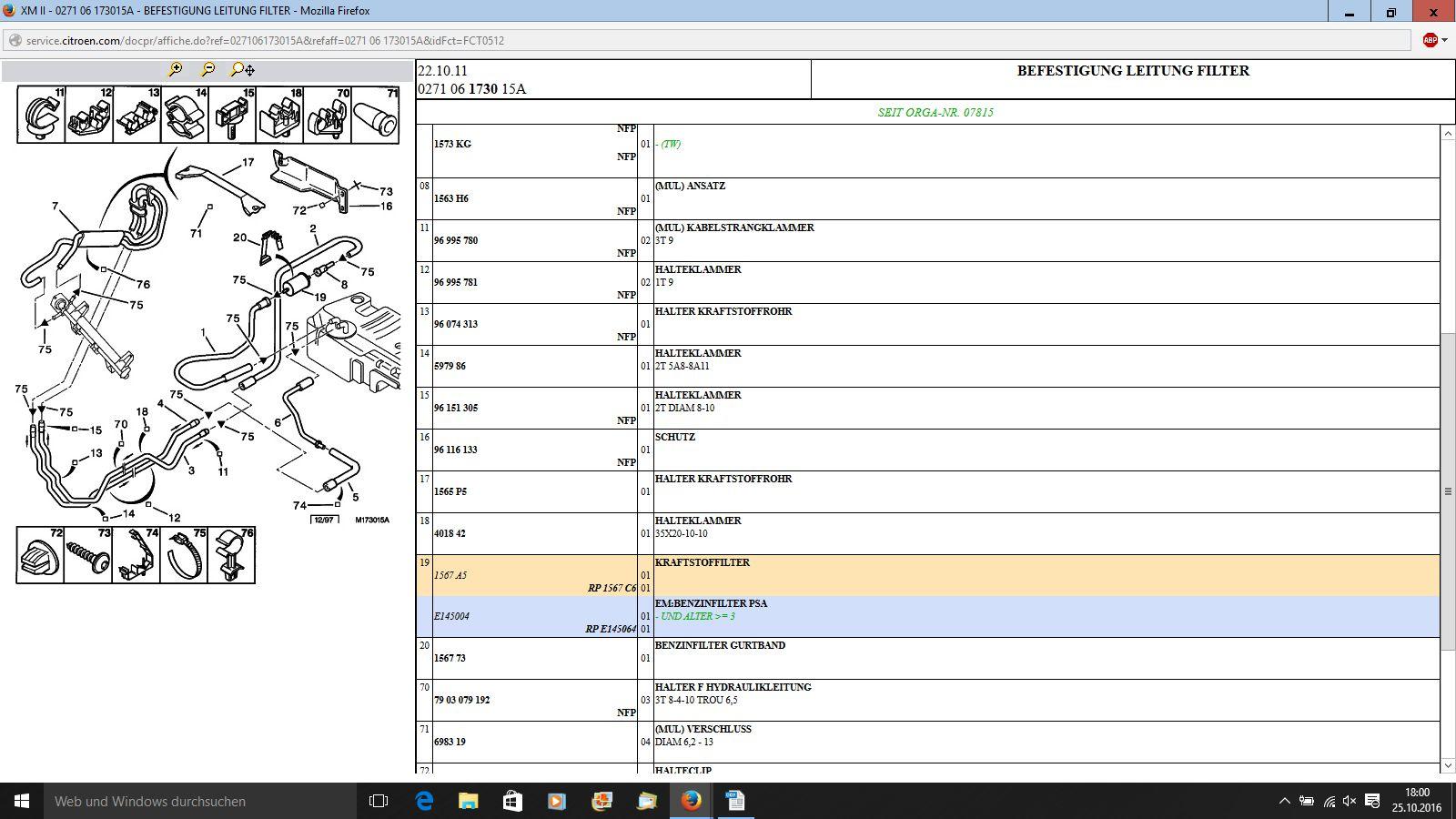
Task: Click part thumbnail 12 clamp illustration
Action: pos(89,115)
